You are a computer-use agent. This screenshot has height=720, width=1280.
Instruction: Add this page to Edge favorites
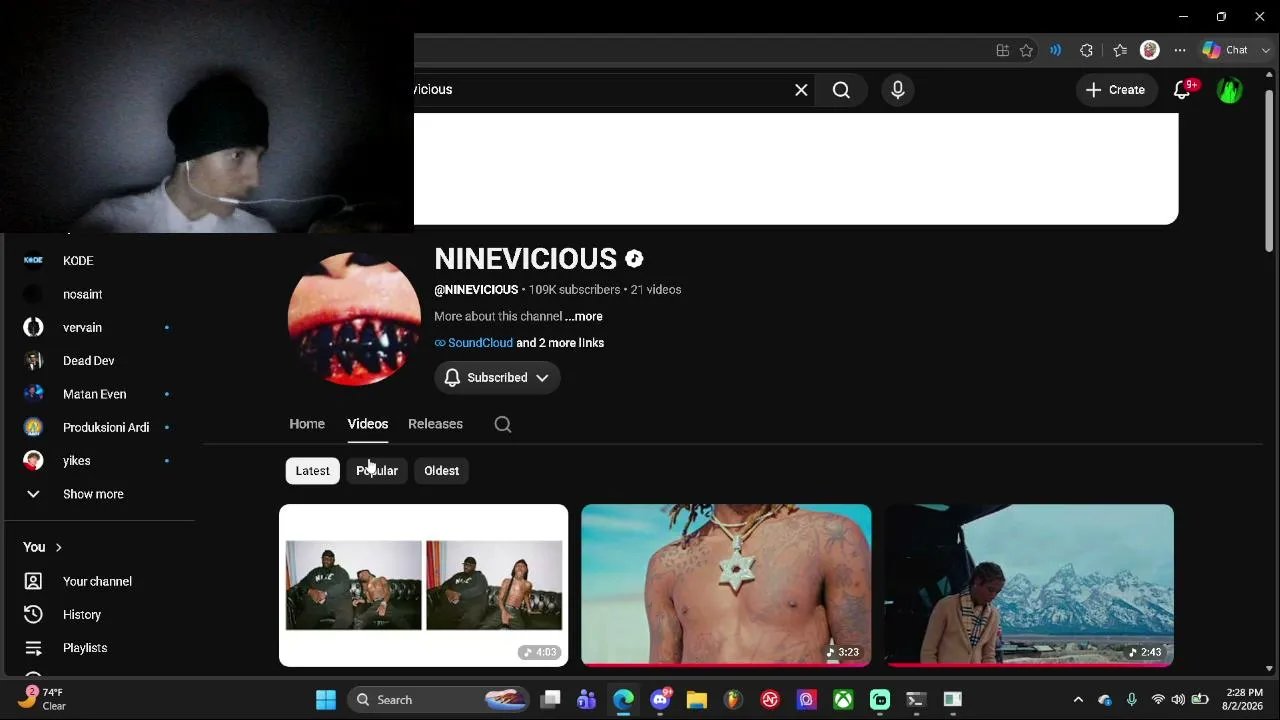pos(1026,50)
